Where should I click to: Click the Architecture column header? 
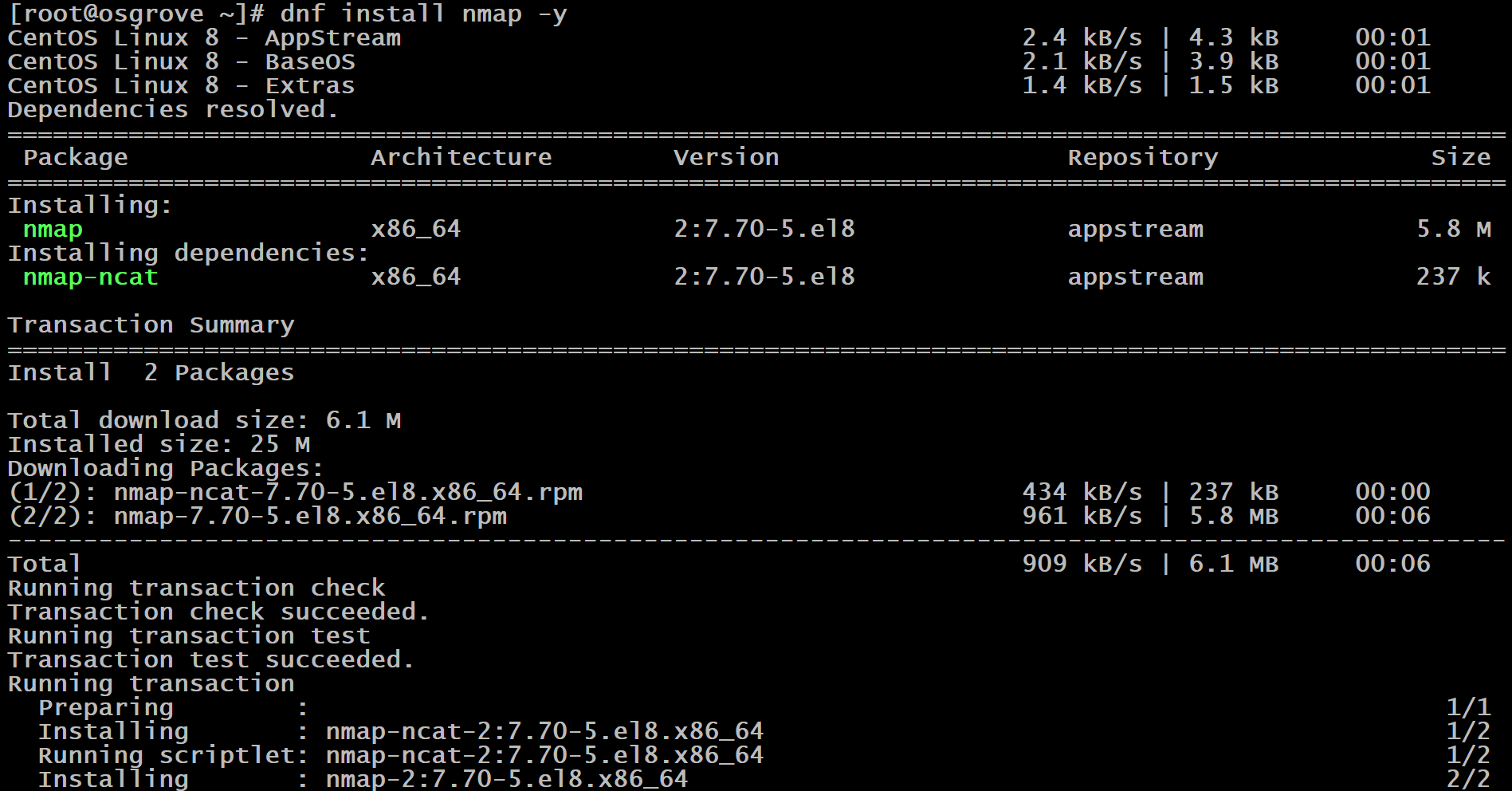pos(462,157)
